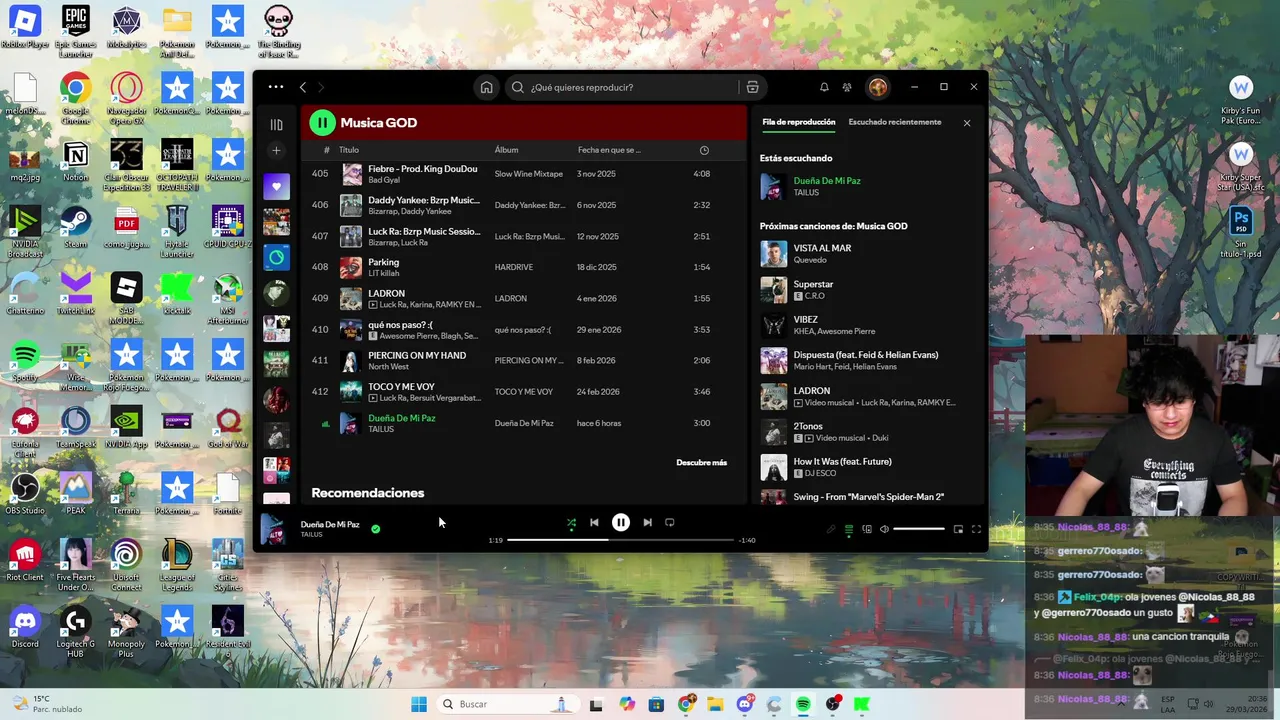This screenshot has width=1280, height=720.
Task: Open Connect to a device icon
Action: tap(867, 529)
